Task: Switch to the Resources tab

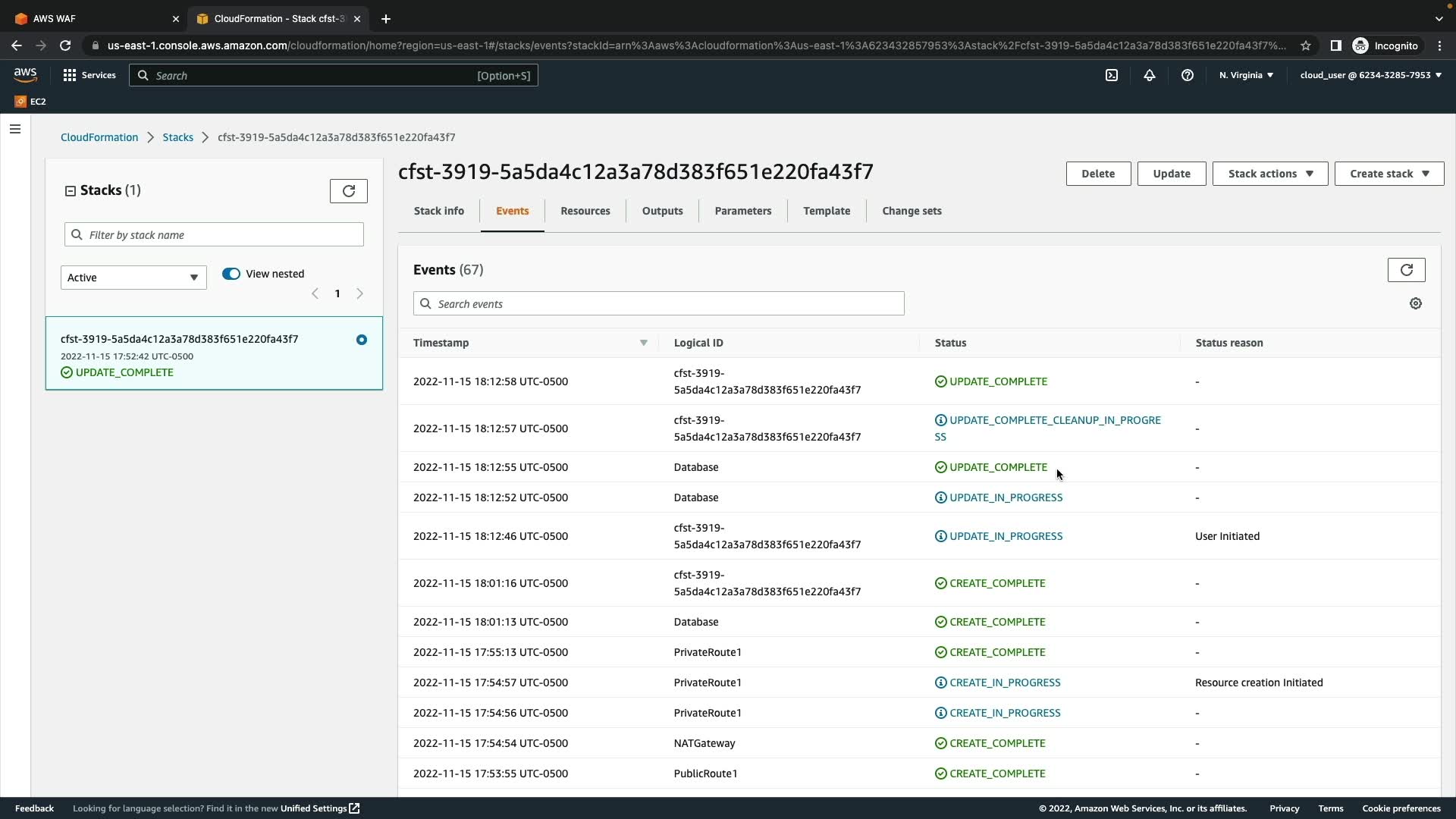Action: pos(585,211)
